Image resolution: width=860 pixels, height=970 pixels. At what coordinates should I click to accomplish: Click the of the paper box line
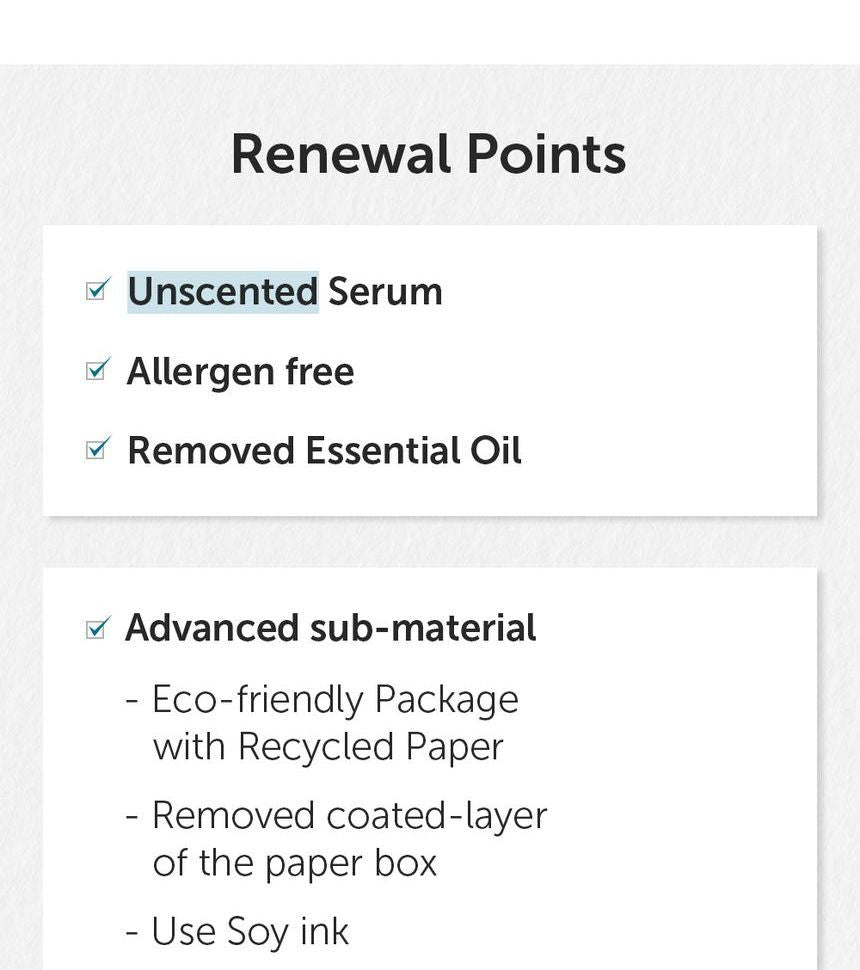click(x=295, y=863)
